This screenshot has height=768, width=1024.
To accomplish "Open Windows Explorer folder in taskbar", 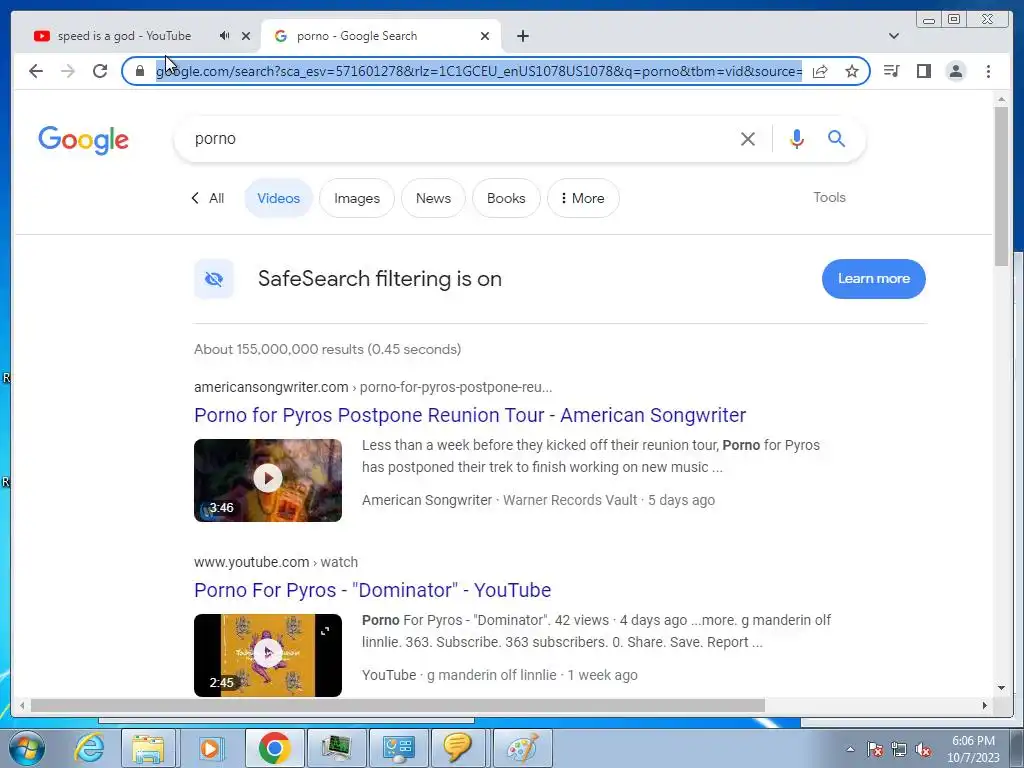I will 148,748.
